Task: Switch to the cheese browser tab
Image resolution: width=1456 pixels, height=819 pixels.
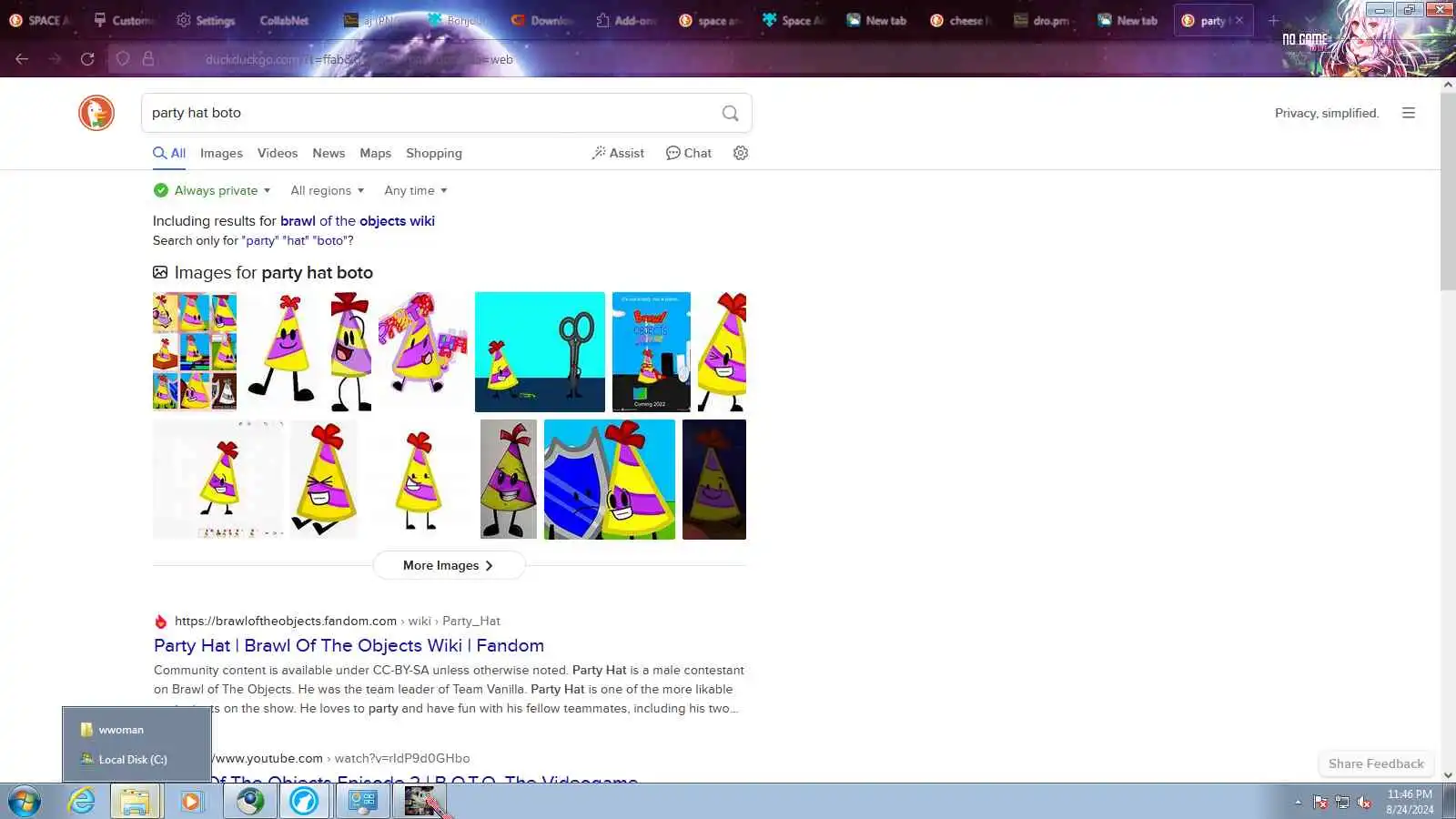Action: pyautogui.click(x=959, y=20)
